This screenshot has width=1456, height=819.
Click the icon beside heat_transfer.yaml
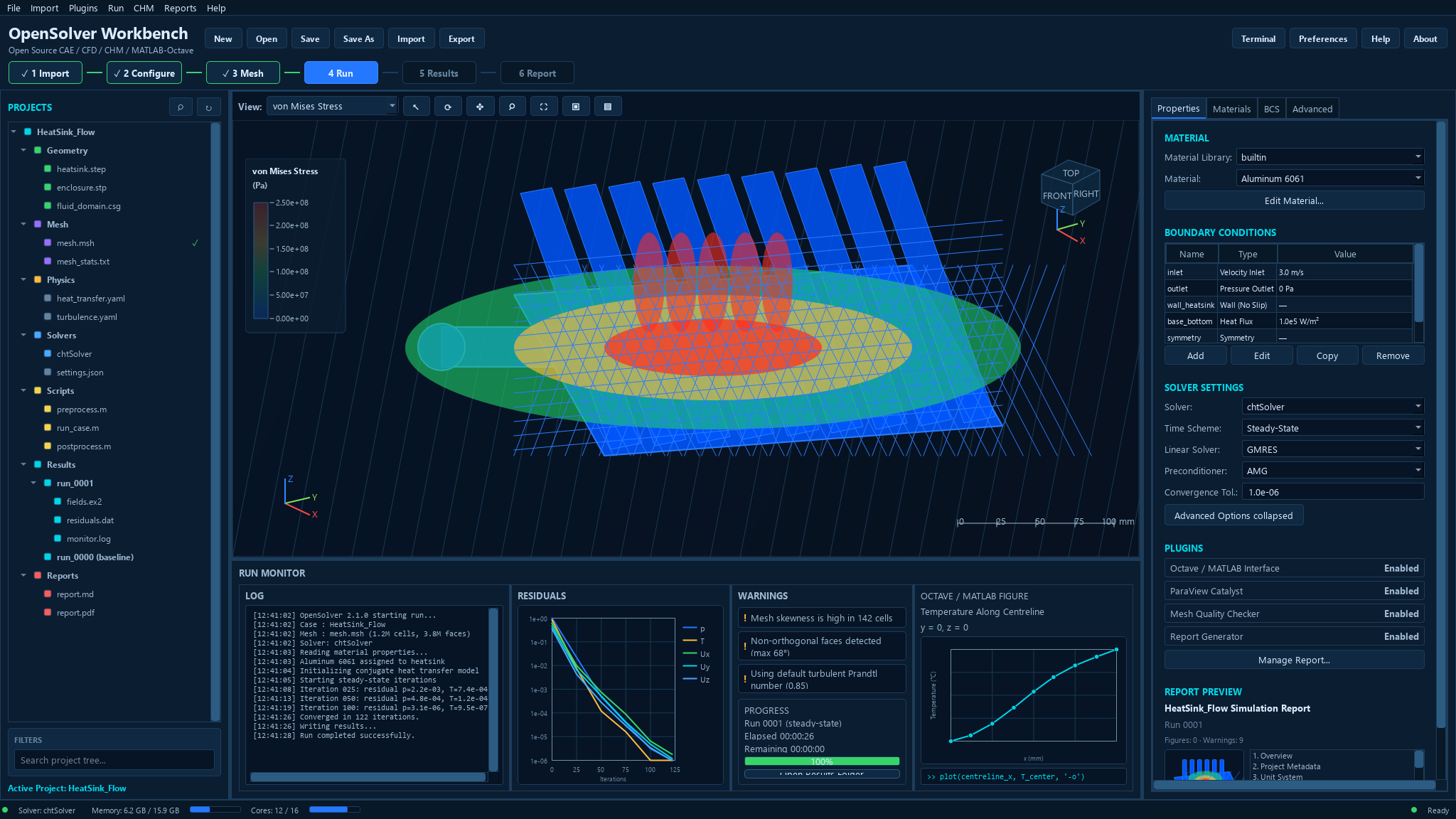[48, 299]
